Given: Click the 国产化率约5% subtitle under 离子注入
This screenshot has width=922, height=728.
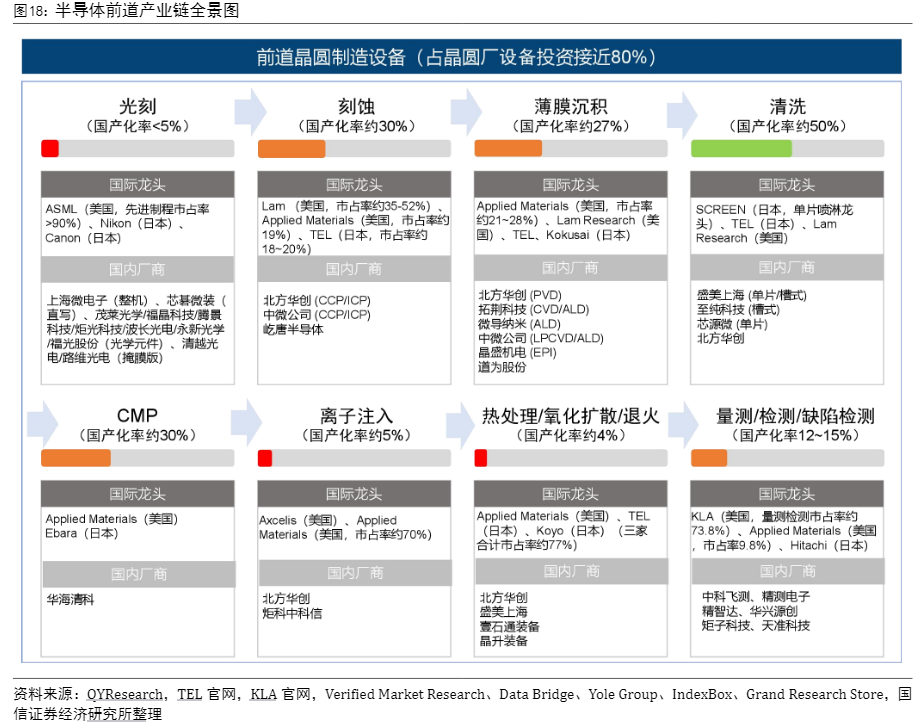Looking at the screenshot, I should click(x=356, y=435).
